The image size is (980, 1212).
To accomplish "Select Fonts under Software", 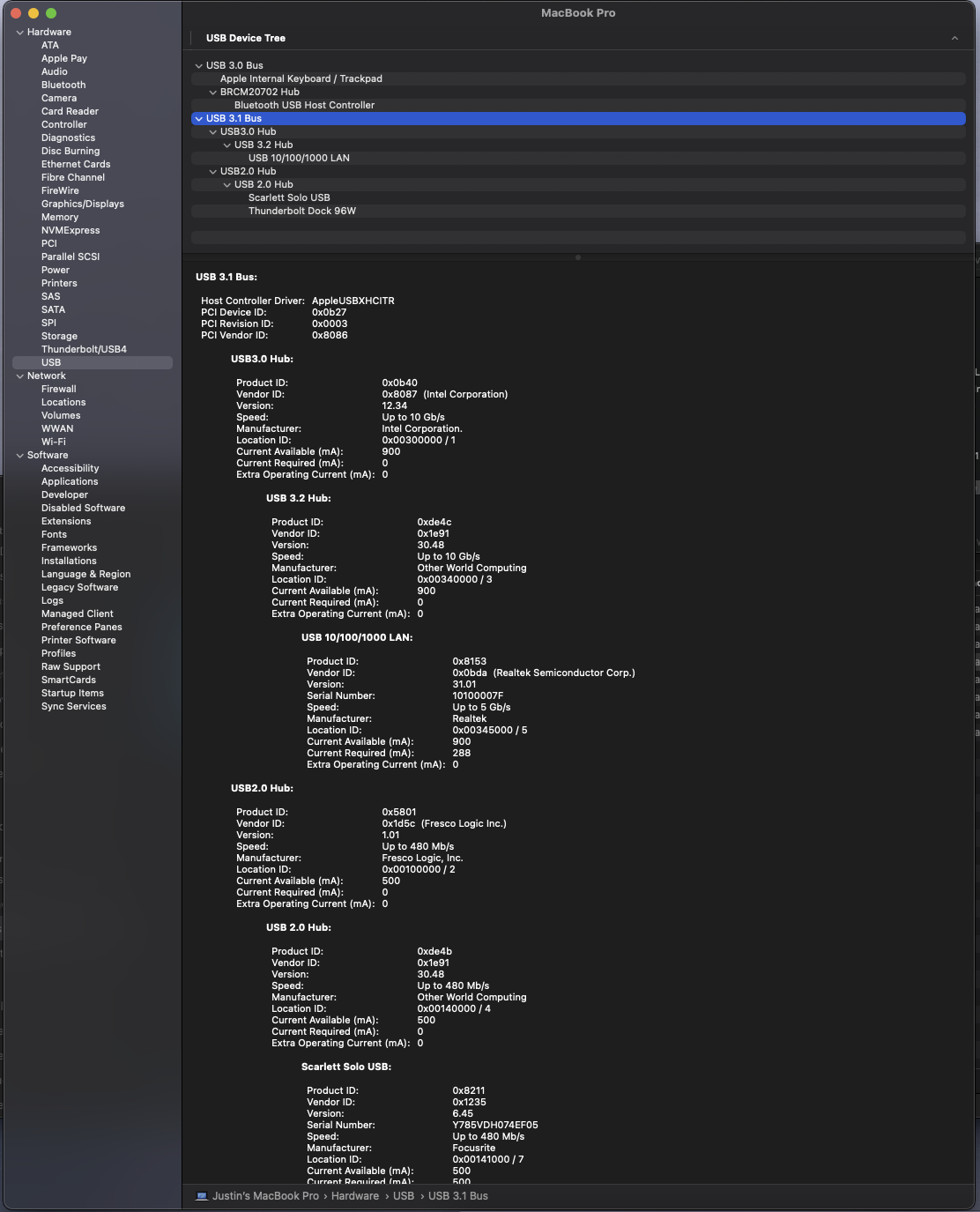I will (54, 535).
